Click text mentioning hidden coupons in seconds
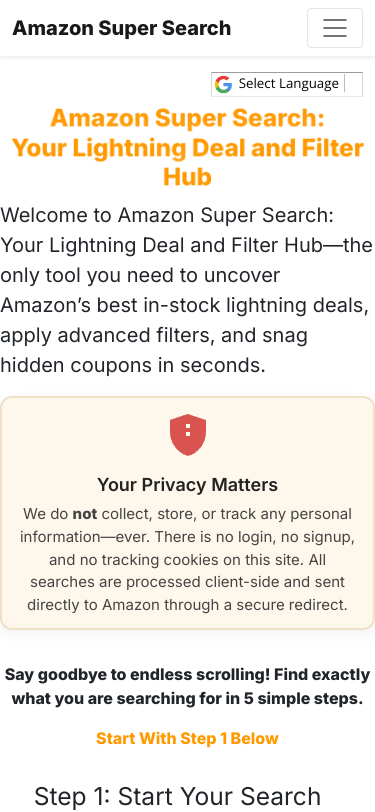The width and height of the screenshot is (375, 812). tap(133, 366)
